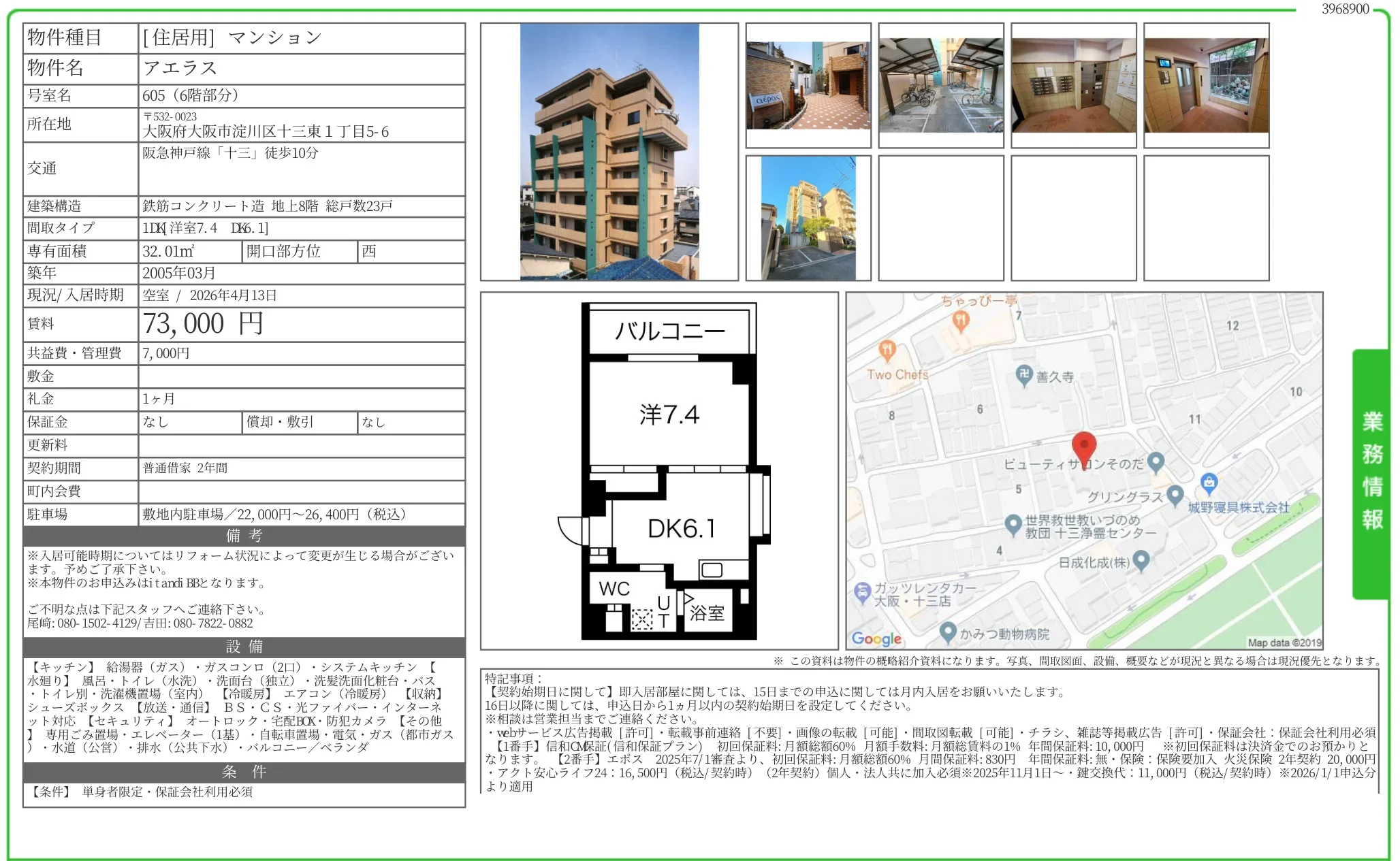Click the Google logo on the map
Screen dimensions: 1400x861
click(876, 638)
